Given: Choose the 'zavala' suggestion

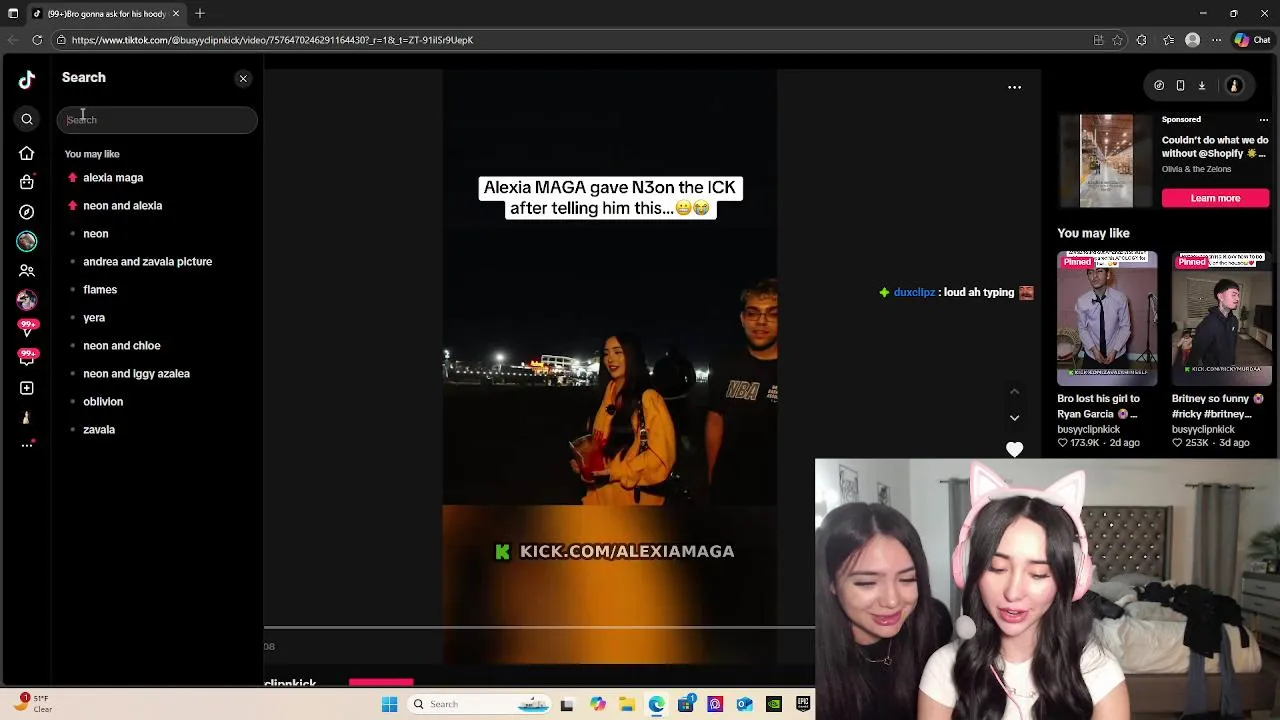Looking at the screenshot, I should pyautogui.click(x=99, y=429).
